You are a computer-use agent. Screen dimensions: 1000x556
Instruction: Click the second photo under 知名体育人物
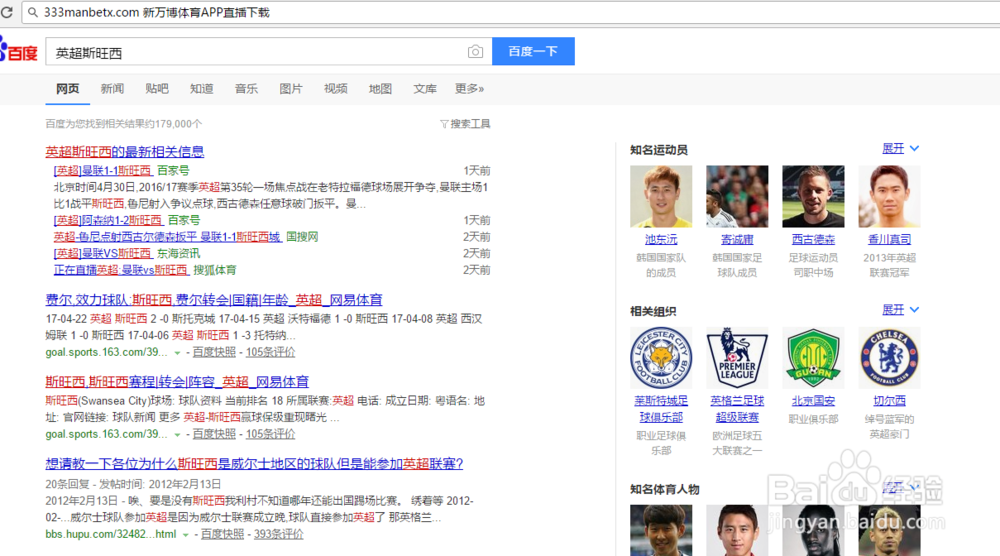pyautogui.click(x=737, y=530)
